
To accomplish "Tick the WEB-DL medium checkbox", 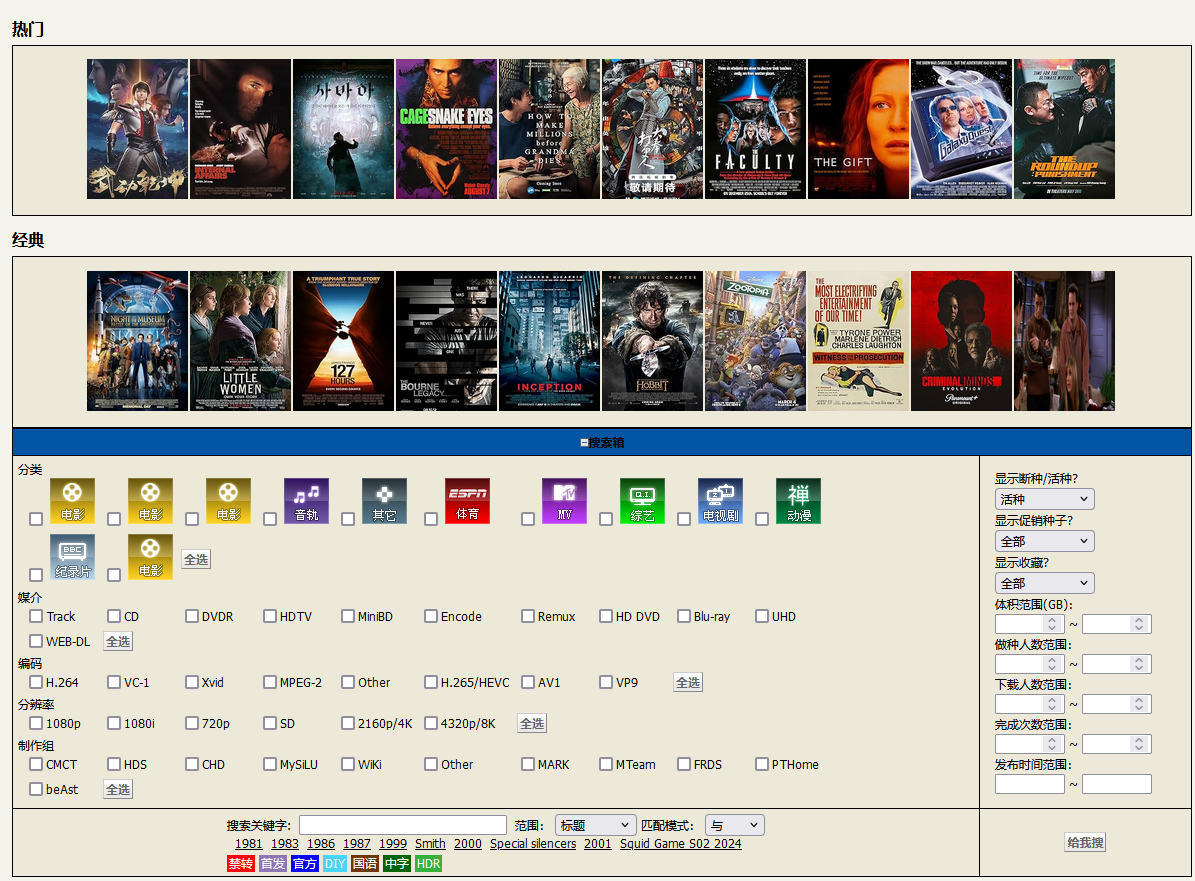I will [36, 641].
